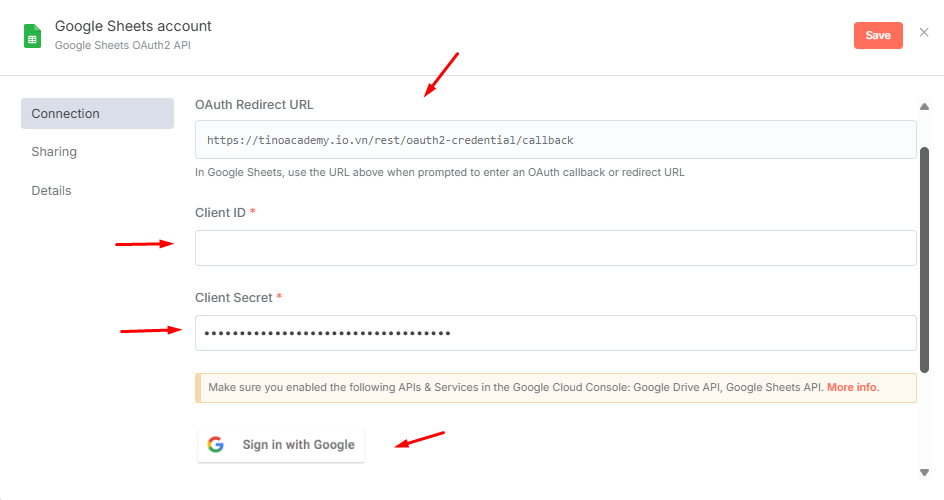Click the OAuth Redirect URL label
Image resolution: width=944 pixels, height=500 pixels.
click(254, 105)
